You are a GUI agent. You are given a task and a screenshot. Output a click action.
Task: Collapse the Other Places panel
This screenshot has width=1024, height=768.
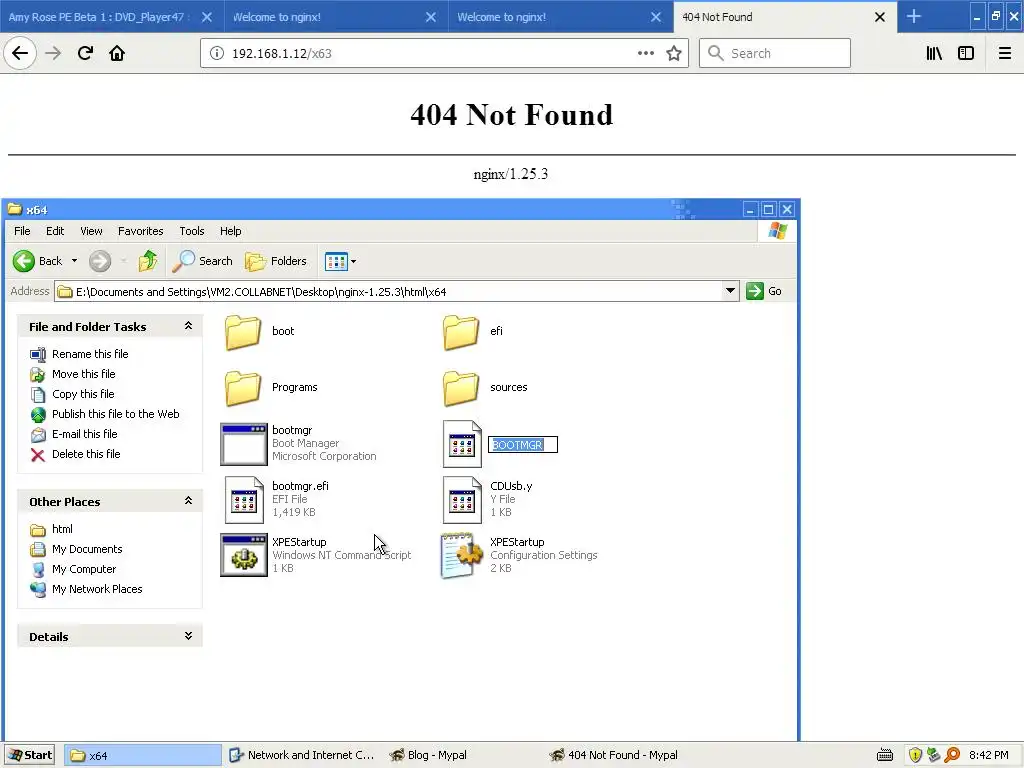tap(188, 501)
